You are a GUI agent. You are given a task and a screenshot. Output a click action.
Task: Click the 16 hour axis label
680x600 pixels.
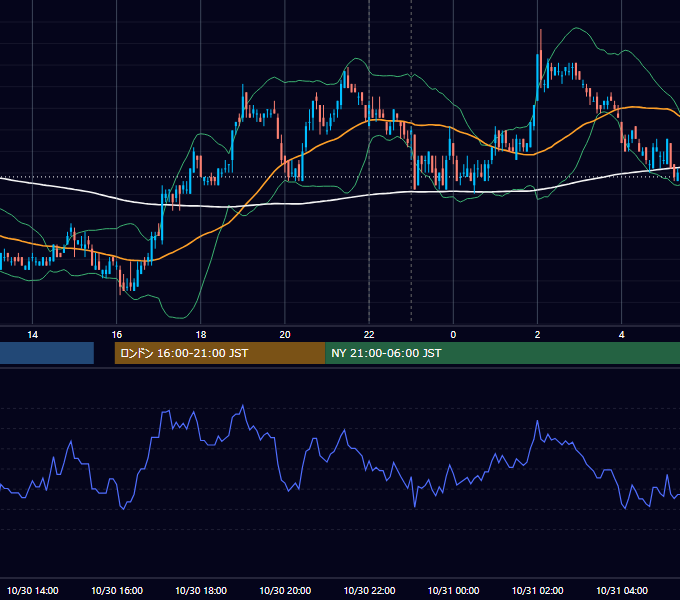click(x=117, y=335)
